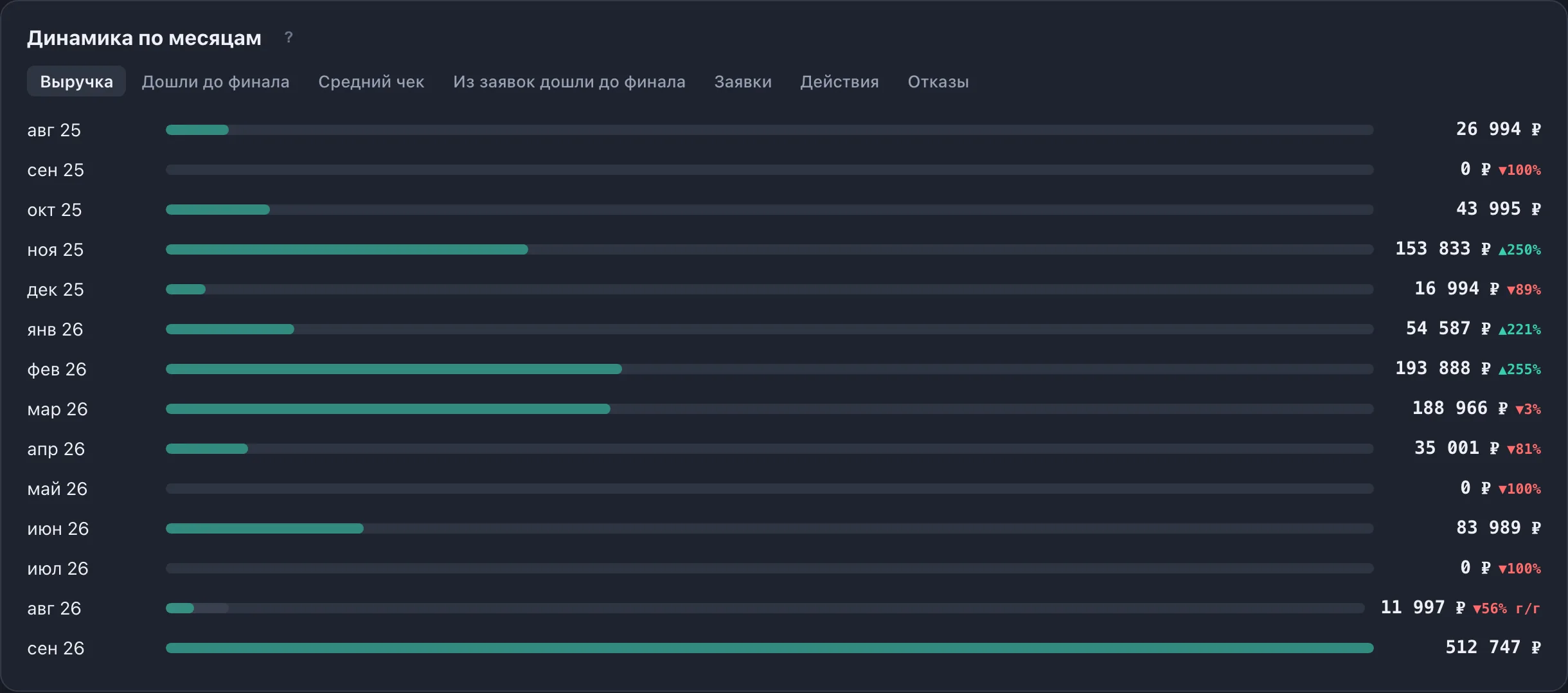Click the help question mark icon
This screenshot has height=693, width=1568.
[x=289, y=38]
